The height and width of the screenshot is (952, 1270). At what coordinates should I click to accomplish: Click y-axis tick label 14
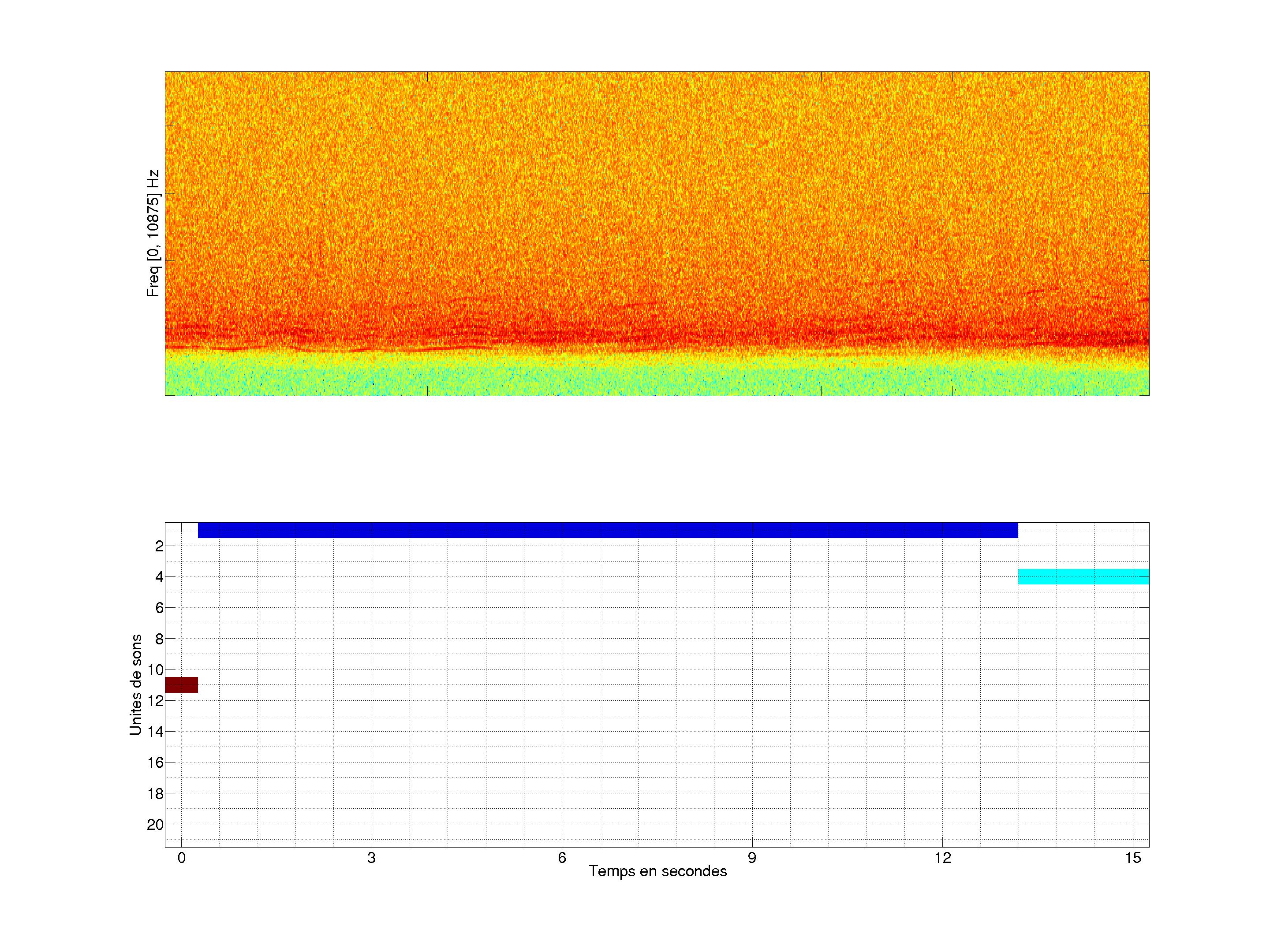155,732
